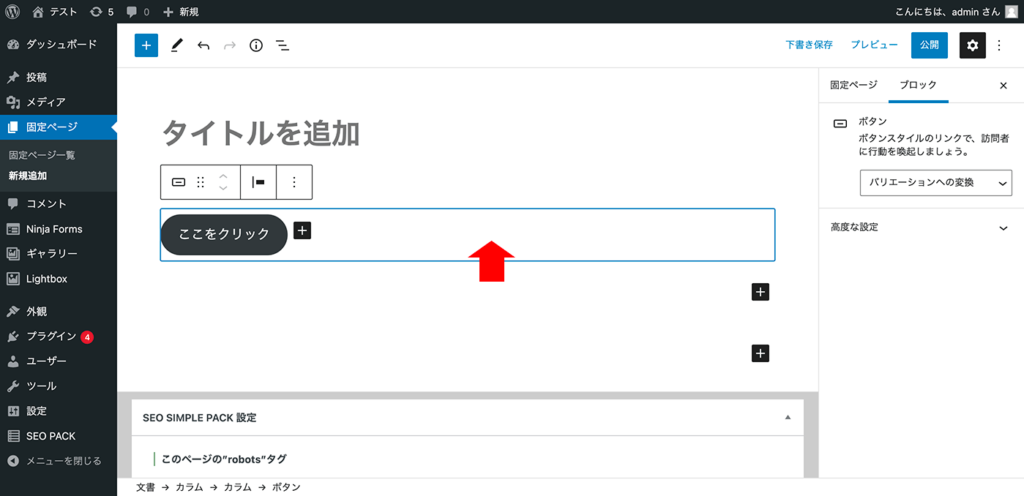This screenshot has height=496, width=1024.
Task: Open バリエーションへの変換 dropdown
Action: click(x=936, y=183)
